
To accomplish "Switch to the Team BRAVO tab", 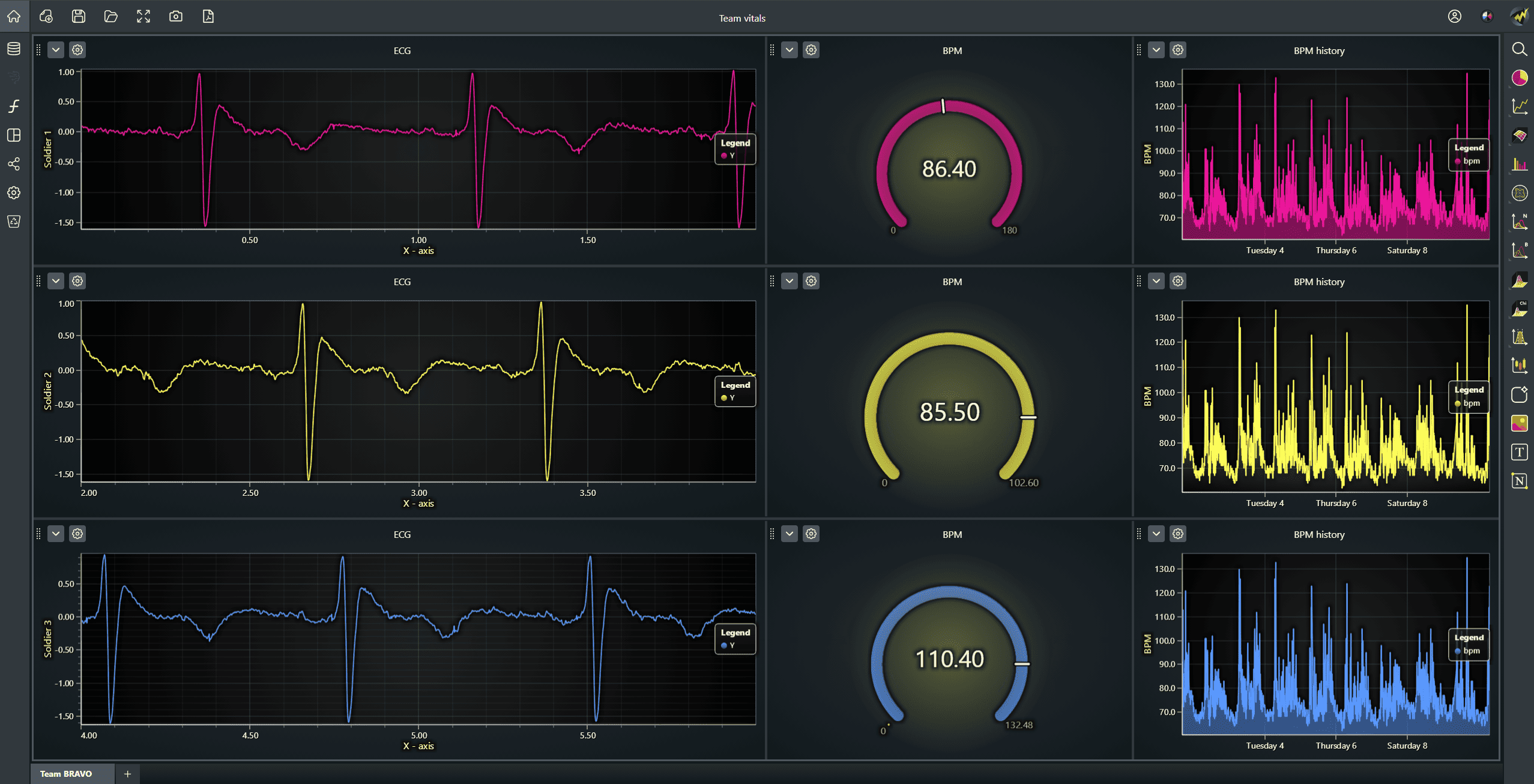I will point(66,774).
